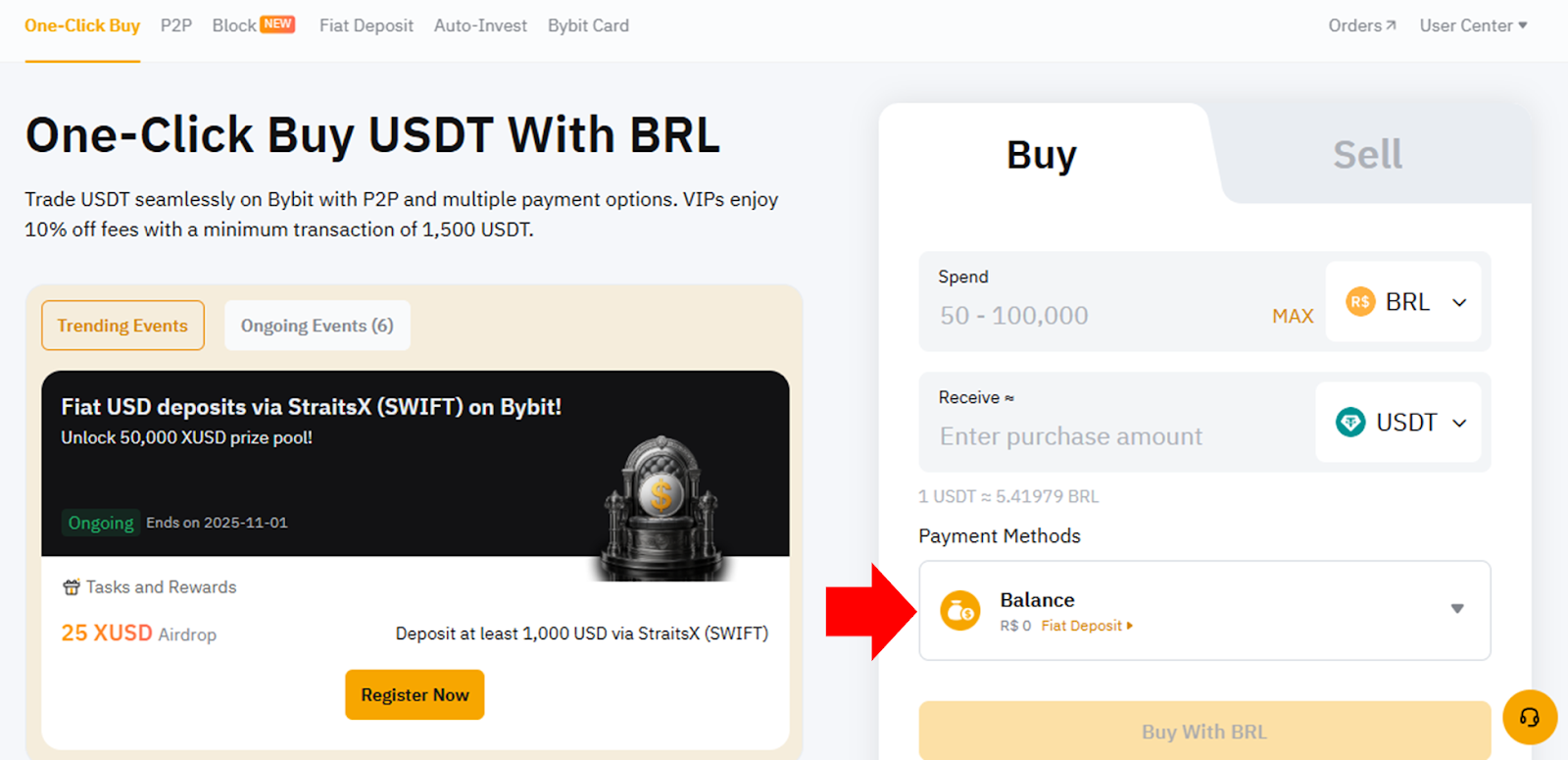Open the USDT coin dropdown
The width and height of the screenshot is (1568, 760).
pos(1459,423)
